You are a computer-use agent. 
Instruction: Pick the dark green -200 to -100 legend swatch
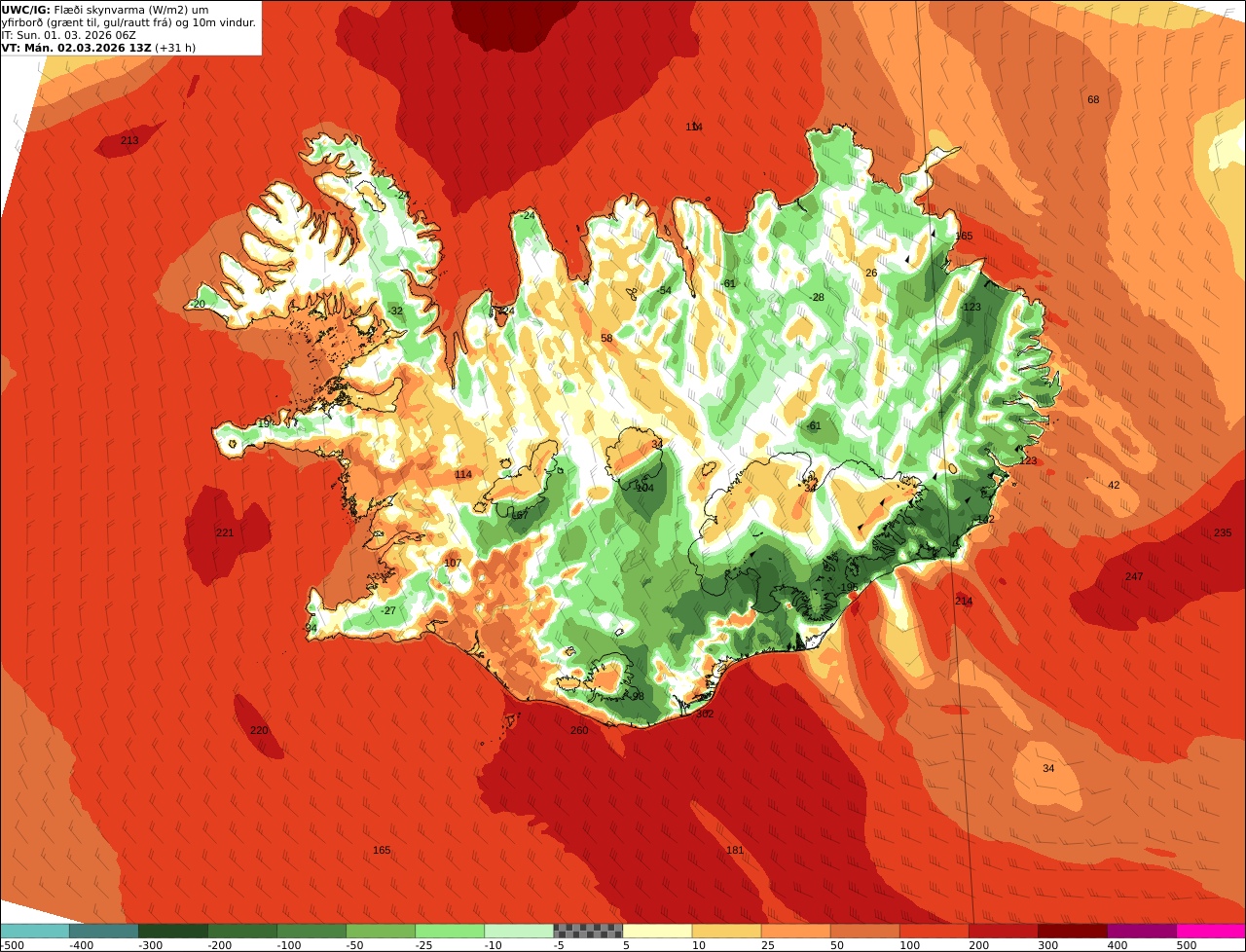[x=242, y=931]
